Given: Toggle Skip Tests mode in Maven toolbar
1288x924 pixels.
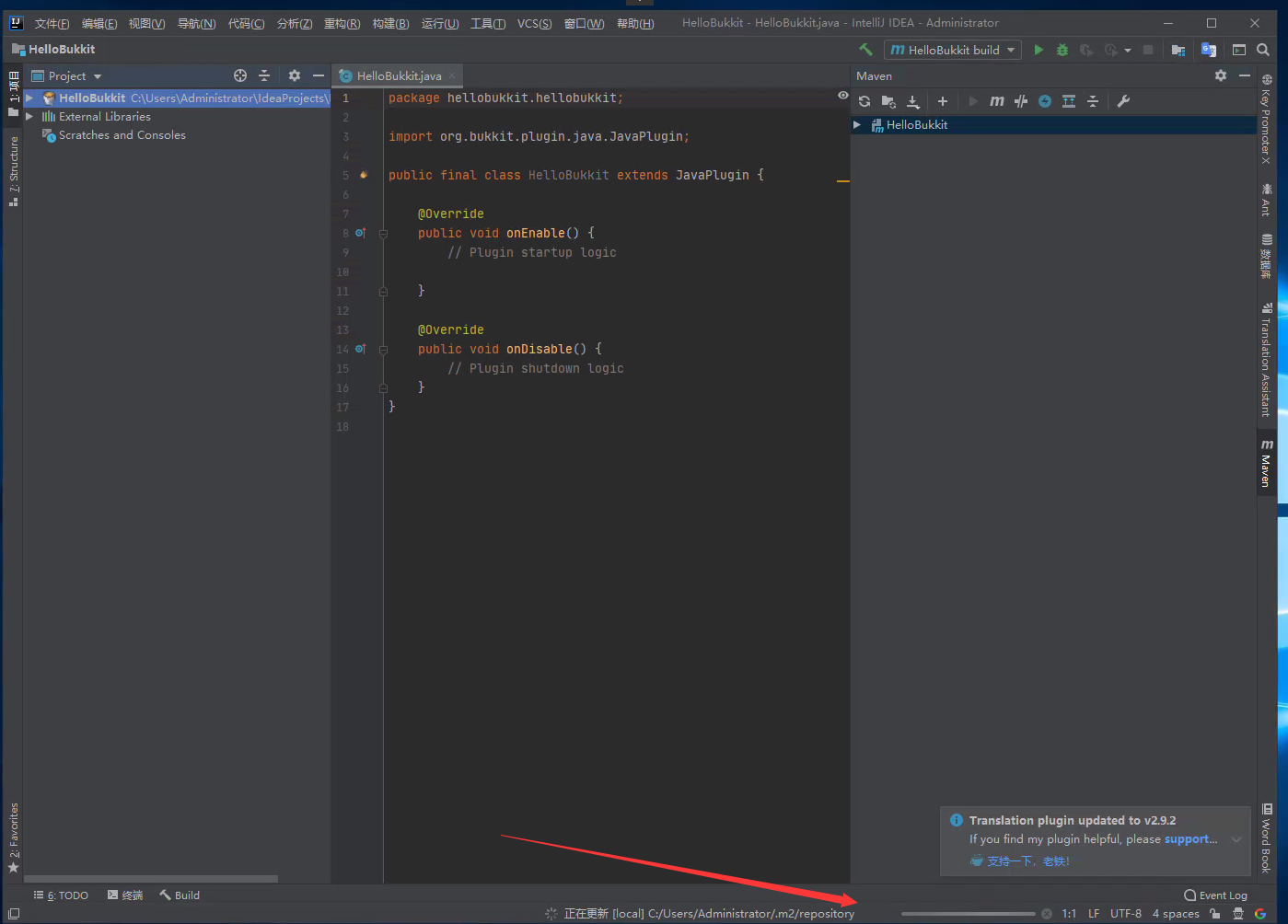Looking at the screenshot, I should click(1045, 101).
